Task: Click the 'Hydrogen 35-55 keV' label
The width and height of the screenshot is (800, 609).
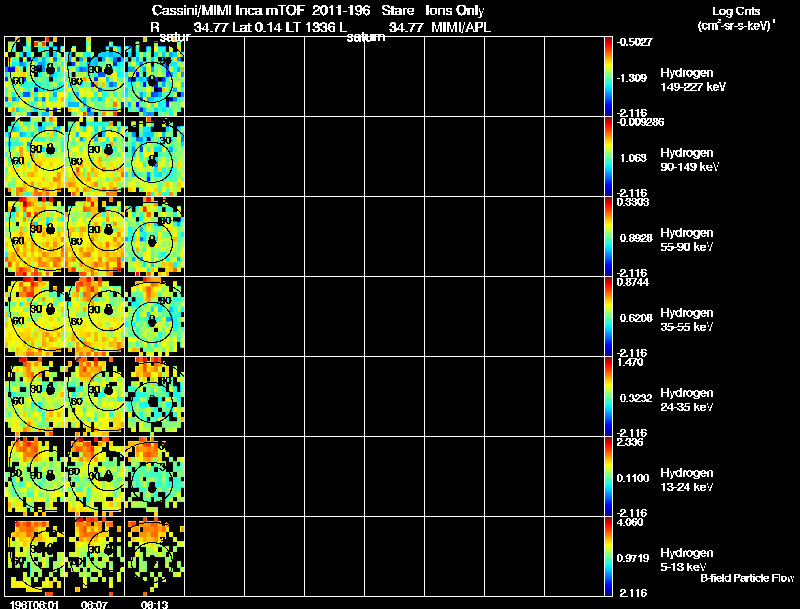Action: 687,320
